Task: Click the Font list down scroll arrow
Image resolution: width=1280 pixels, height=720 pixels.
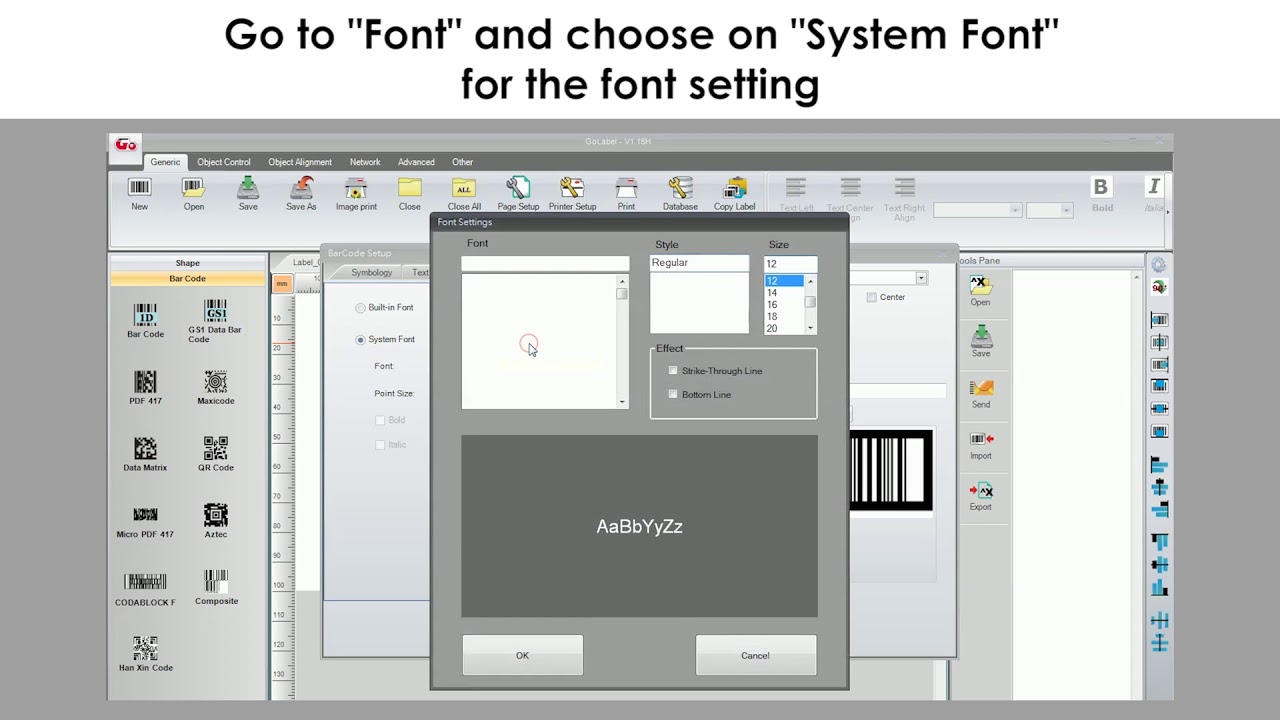Action: pyautogui.click(x=622, y=402)
